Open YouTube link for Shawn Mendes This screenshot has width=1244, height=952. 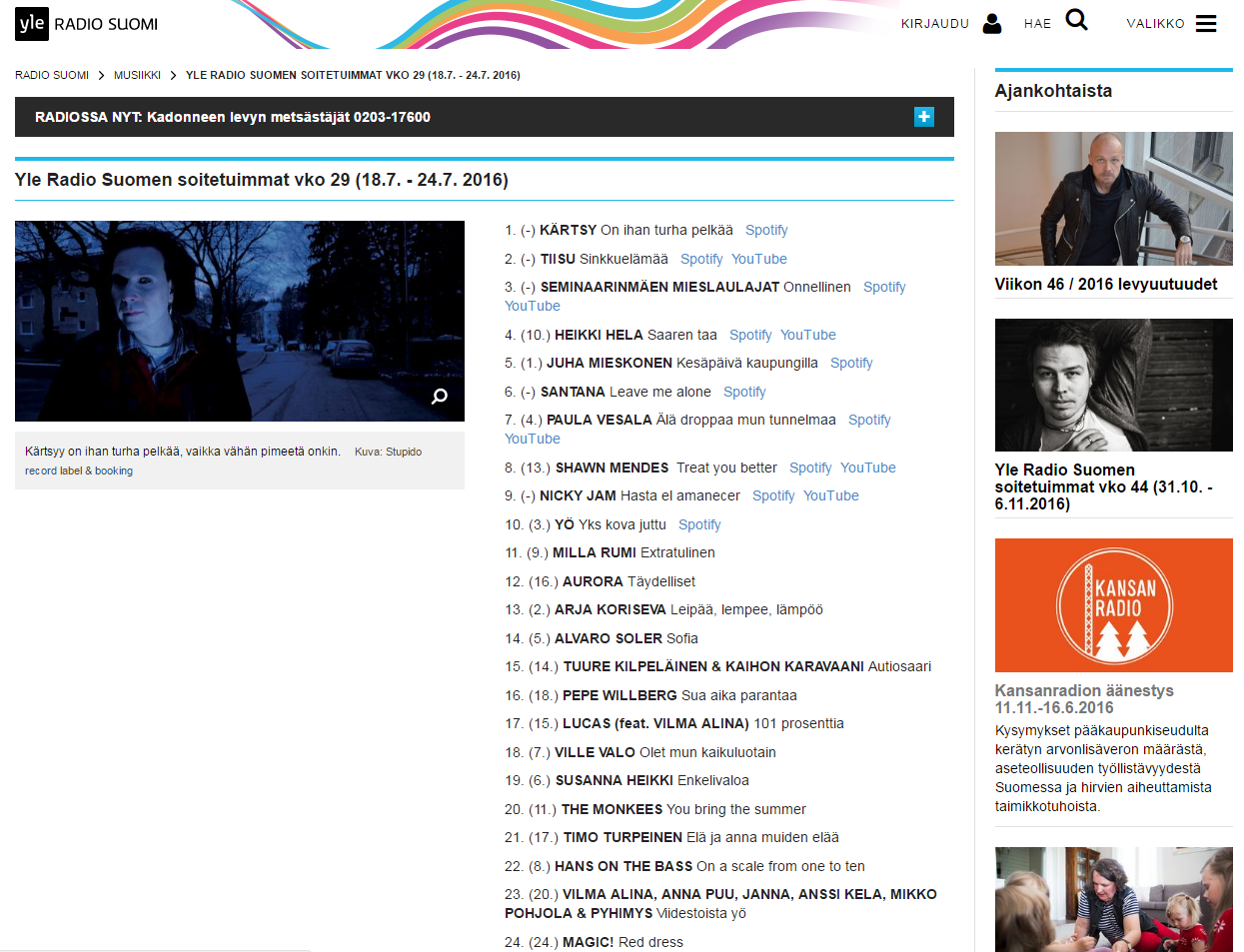point(868,468)
